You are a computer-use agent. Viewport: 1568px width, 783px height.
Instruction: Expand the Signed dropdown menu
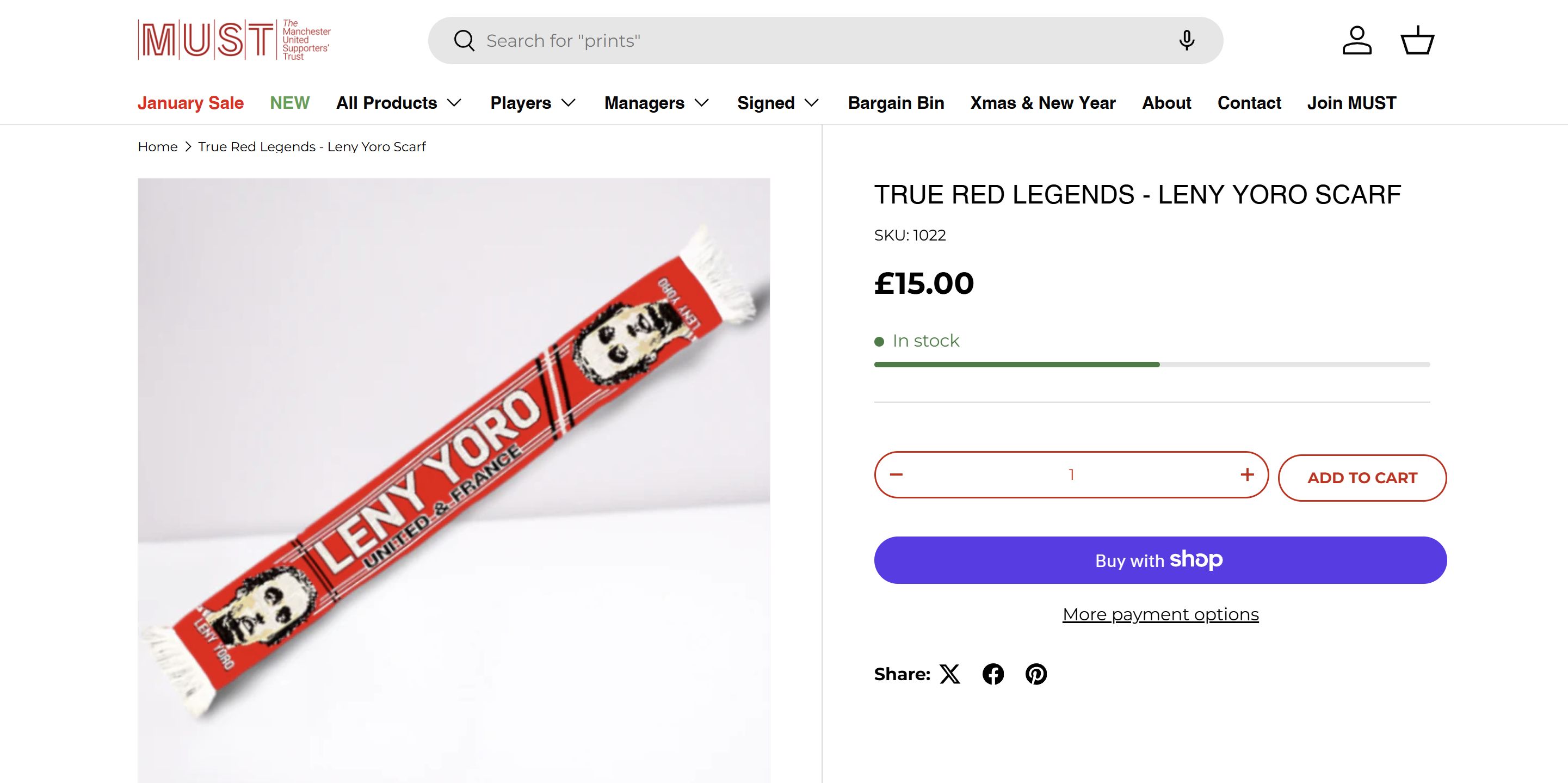pyautogui.click(x=778, y=103)
